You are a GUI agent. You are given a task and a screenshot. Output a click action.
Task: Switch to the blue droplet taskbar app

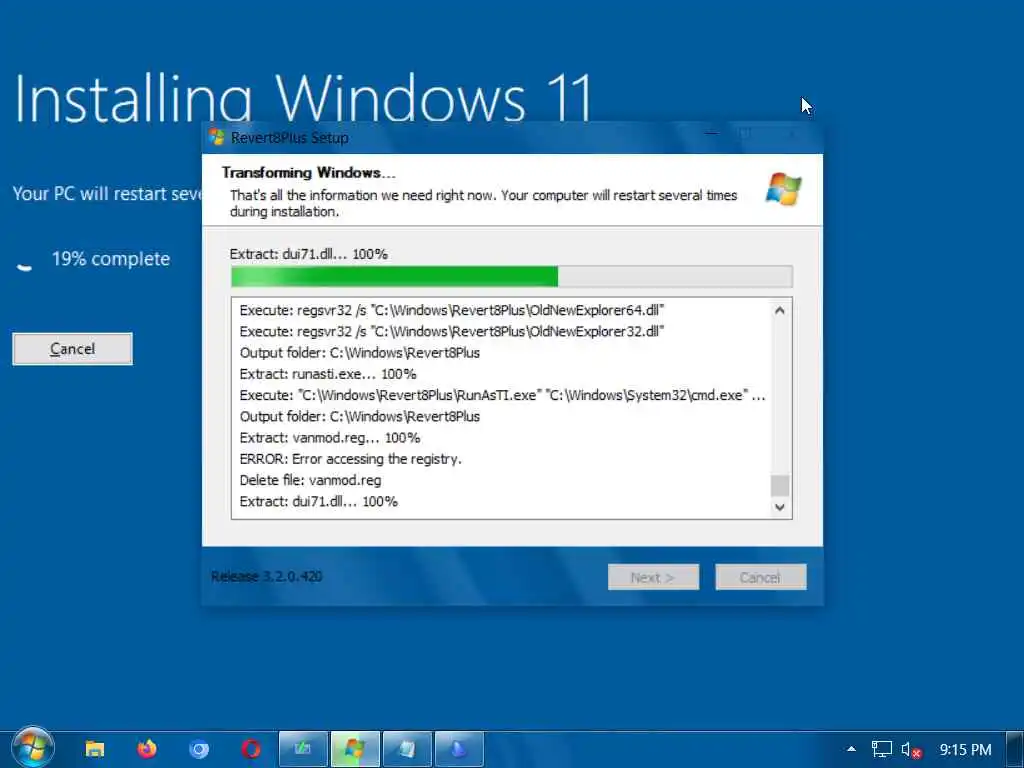459,749
